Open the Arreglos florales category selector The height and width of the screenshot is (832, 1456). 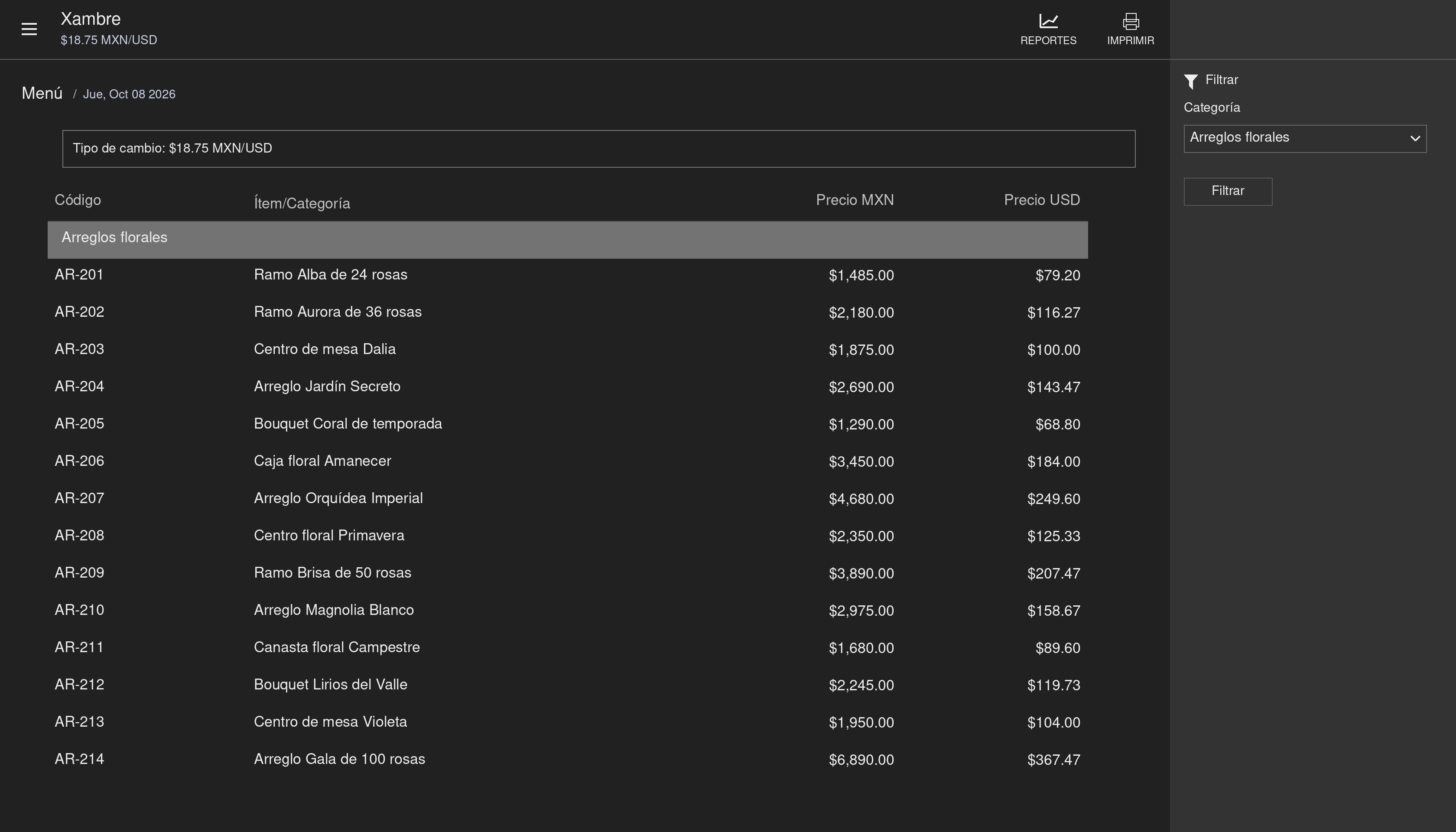click(1305, 138)
